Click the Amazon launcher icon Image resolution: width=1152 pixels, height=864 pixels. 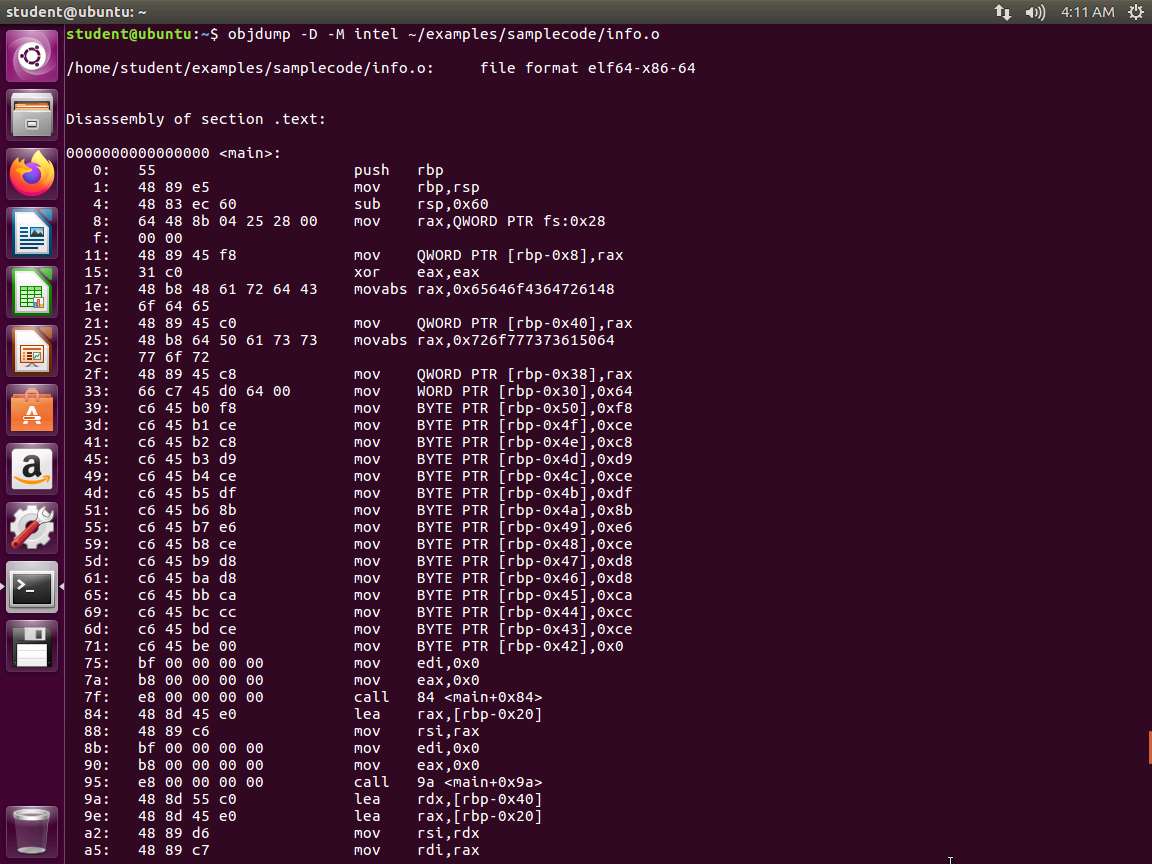point(32,469)
